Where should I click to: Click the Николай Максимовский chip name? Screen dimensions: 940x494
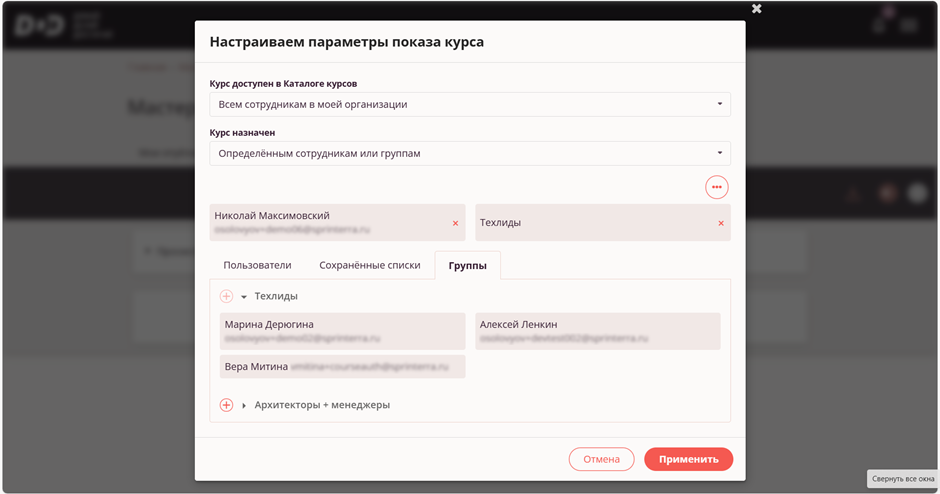pos(272,215)
